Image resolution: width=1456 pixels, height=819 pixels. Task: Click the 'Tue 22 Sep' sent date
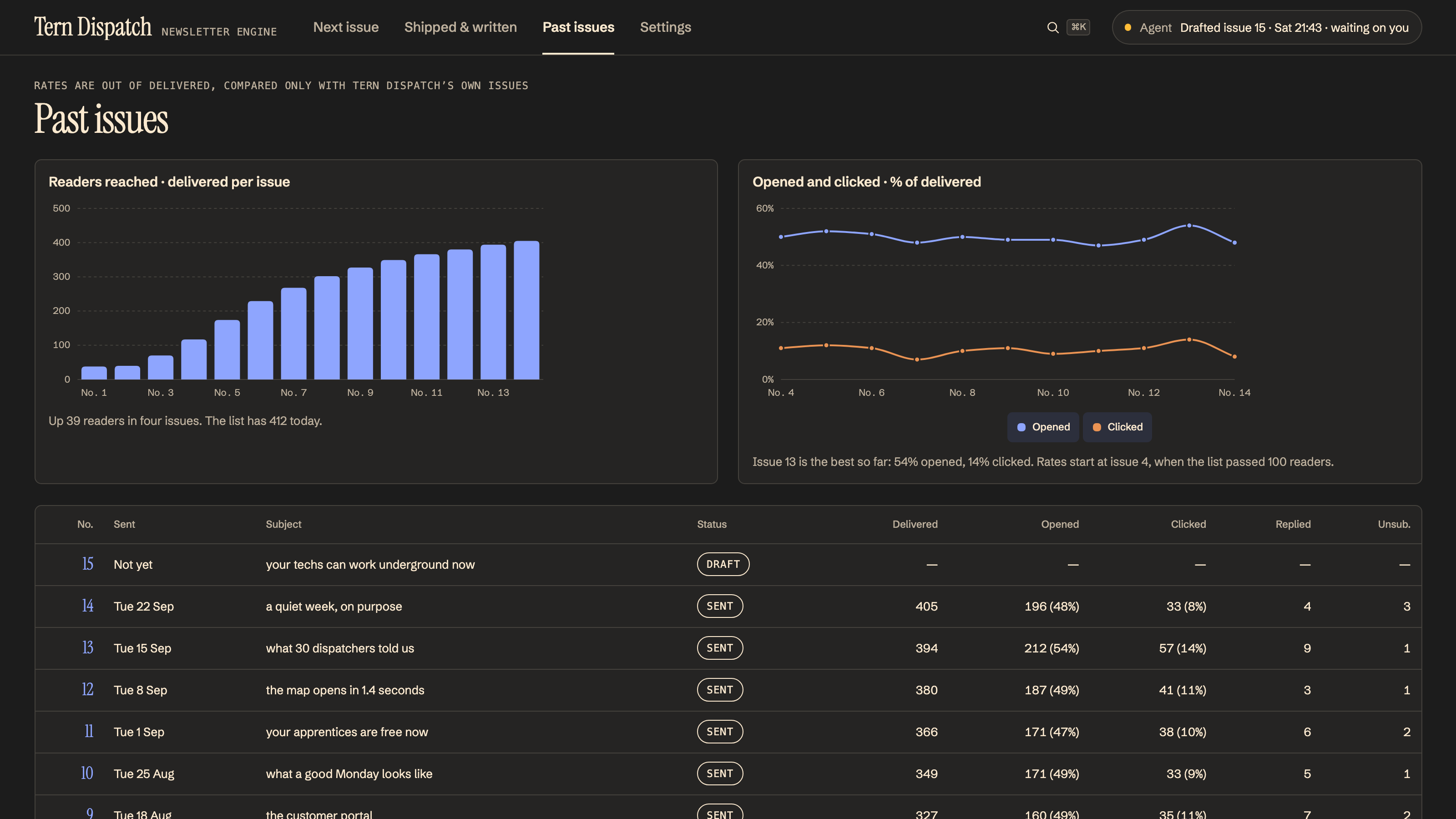point(144,607)
